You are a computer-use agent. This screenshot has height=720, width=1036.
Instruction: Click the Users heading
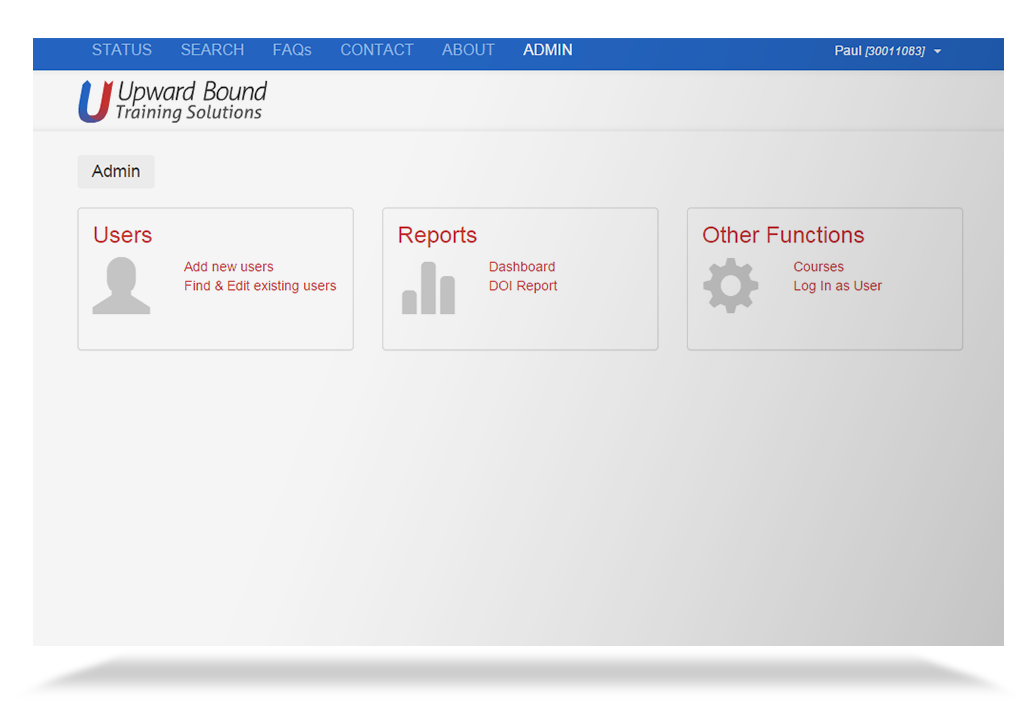122,235
